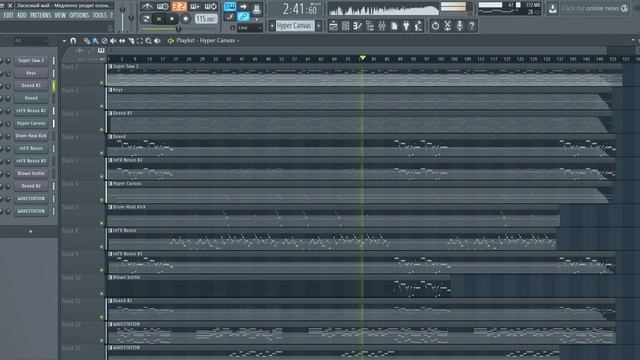This screenshot has height=360, width=640.
Task: Select the Keys channel button
Action: (31, 73)
